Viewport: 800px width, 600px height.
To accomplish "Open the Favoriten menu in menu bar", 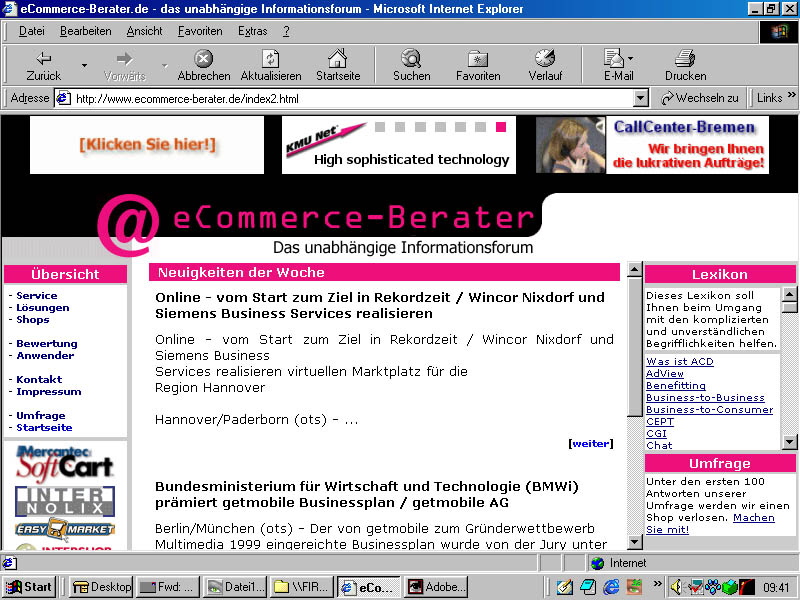I will coord(200,32).
